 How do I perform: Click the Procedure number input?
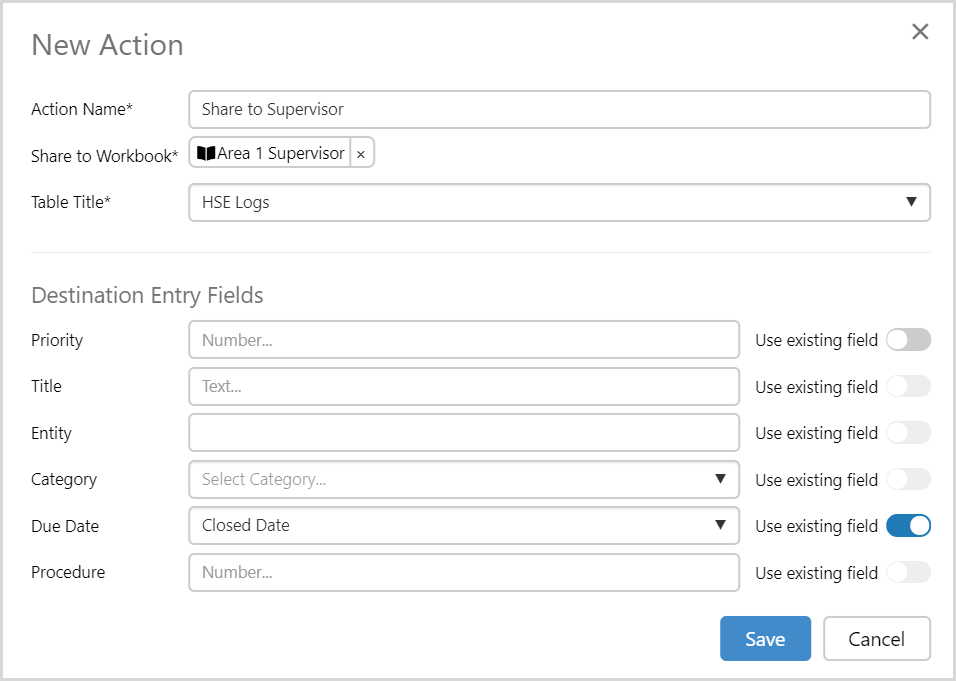[x=464, y=572]
